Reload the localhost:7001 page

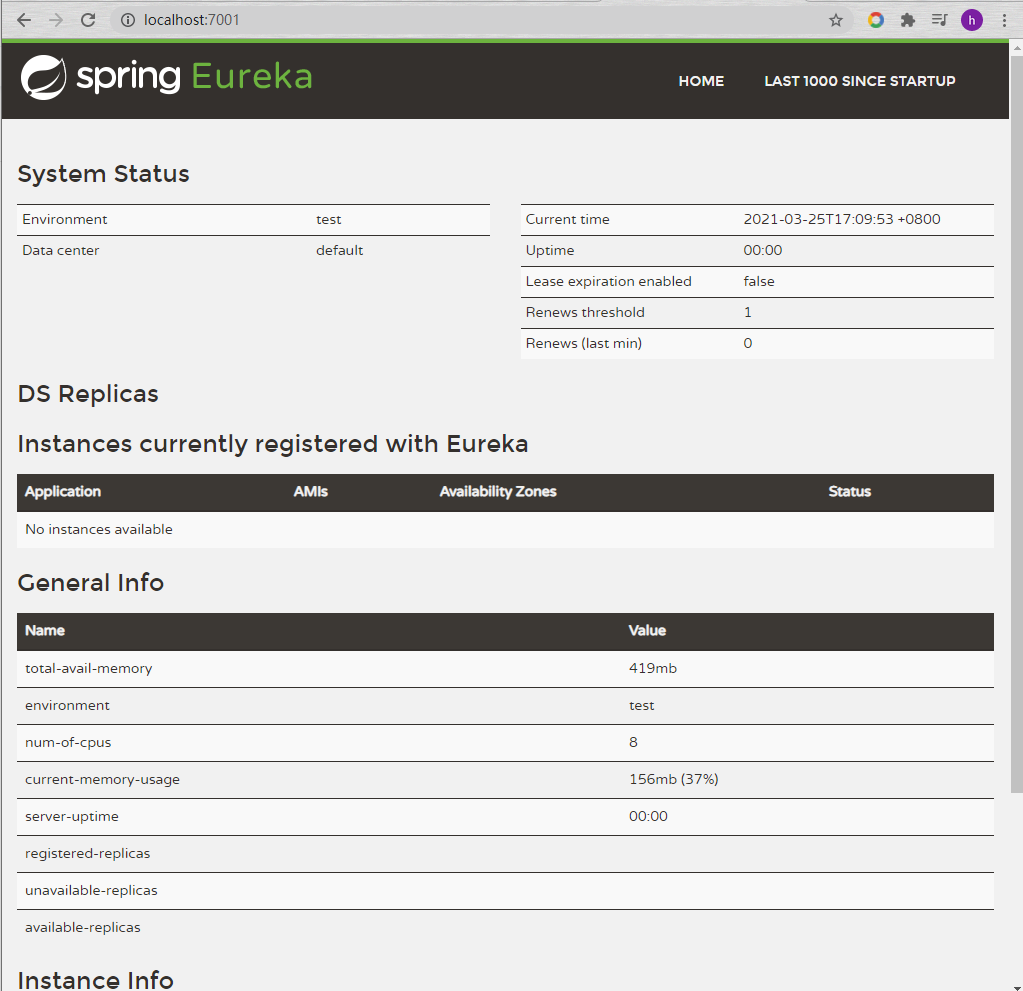[88, 20]
